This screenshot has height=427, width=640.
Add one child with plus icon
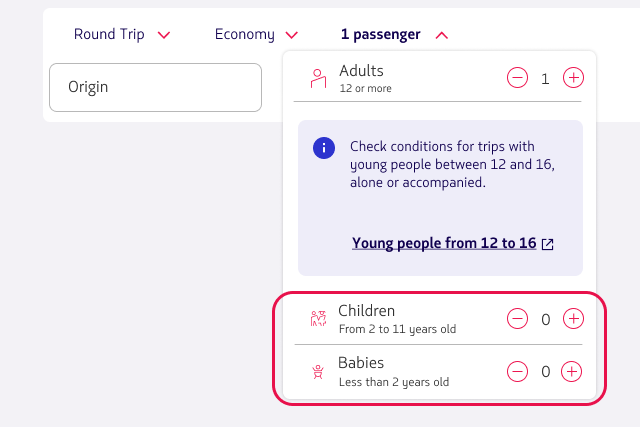point(573,318)
